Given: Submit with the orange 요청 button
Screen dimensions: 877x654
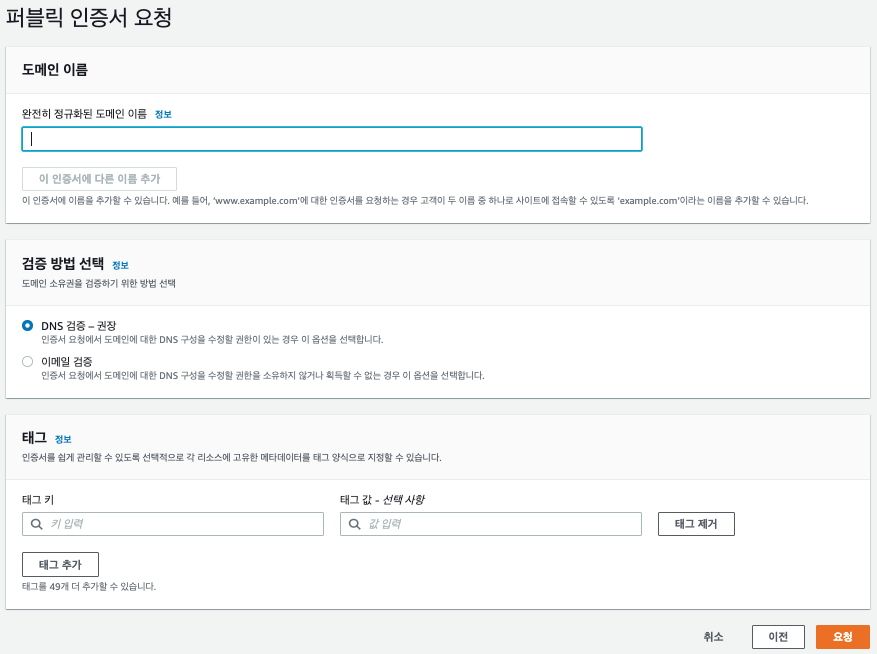Looking at the screenshot, I should (842, 637).
